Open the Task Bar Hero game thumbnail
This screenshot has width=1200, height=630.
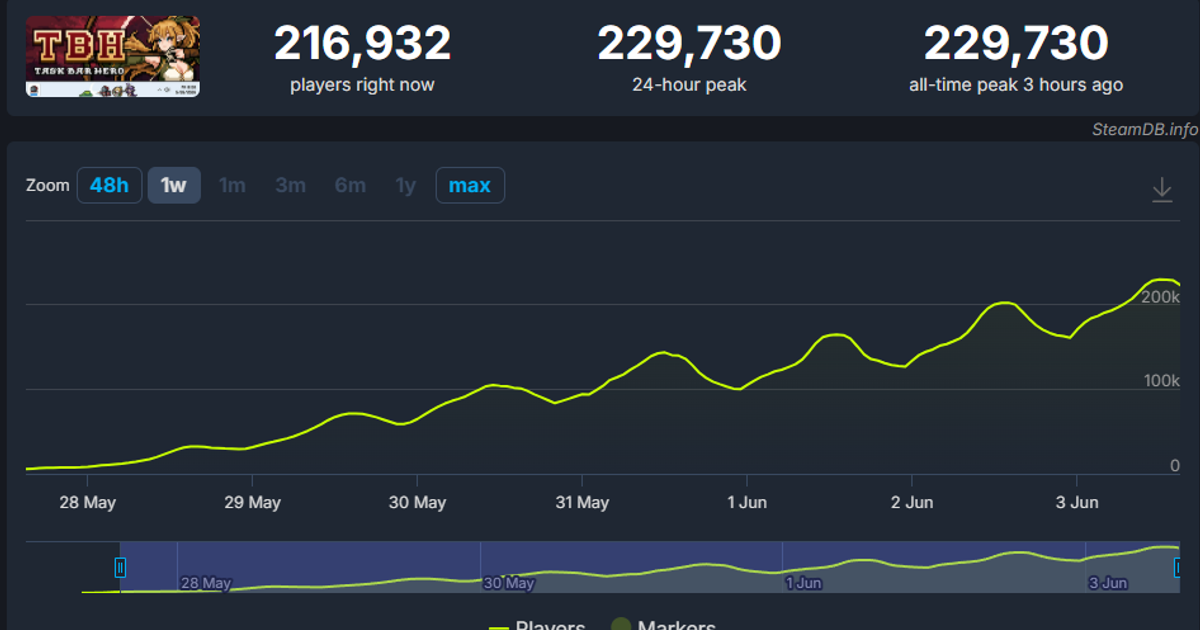pyautogui.click(x=113, y=57)
